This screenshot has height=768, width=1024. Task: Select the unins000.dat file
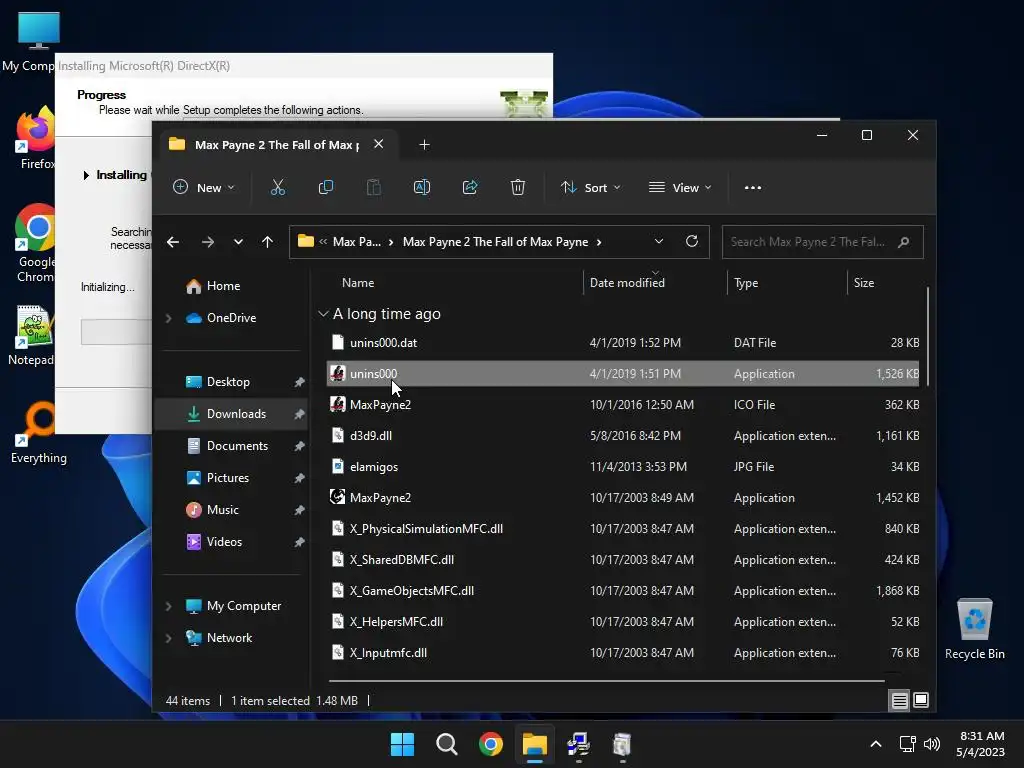pos(623,343)
